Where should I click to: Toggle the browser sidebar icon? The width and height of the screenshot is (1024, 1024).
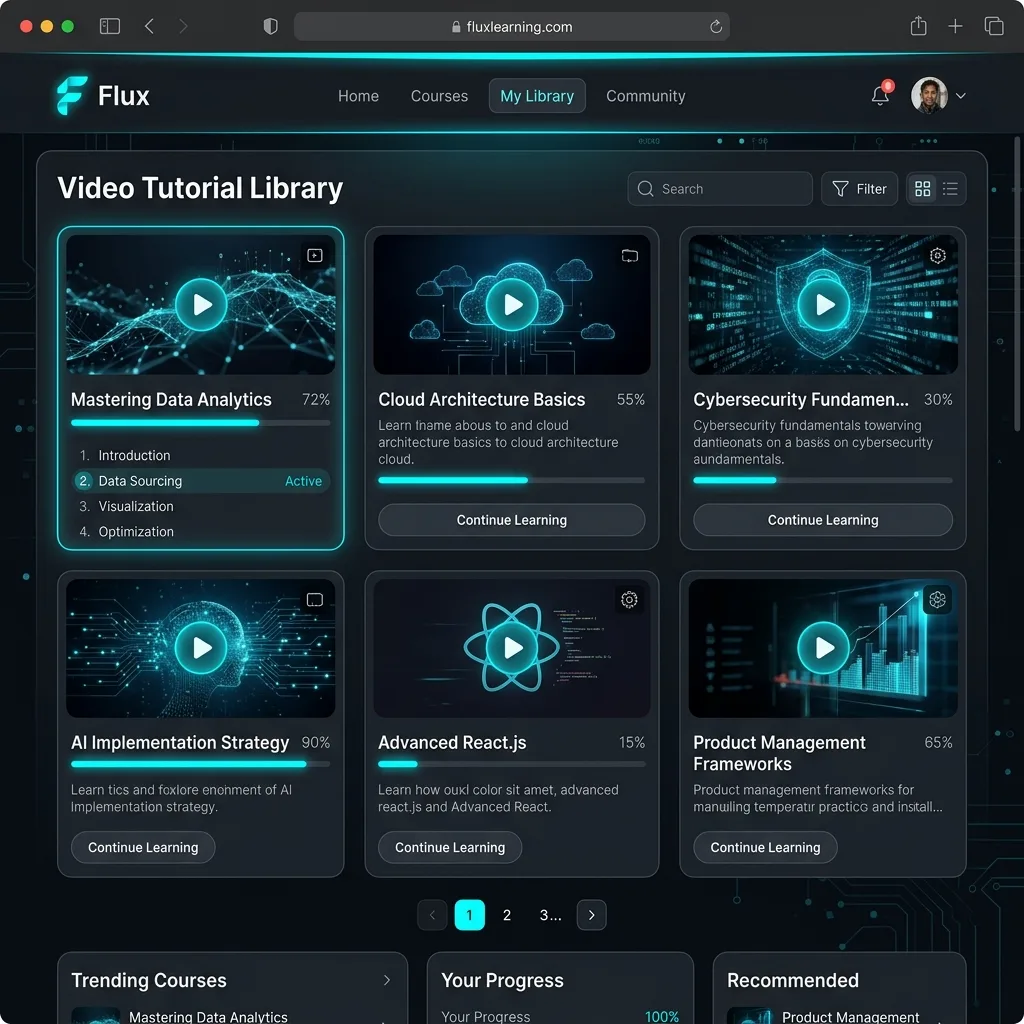[x=110, y=26]
